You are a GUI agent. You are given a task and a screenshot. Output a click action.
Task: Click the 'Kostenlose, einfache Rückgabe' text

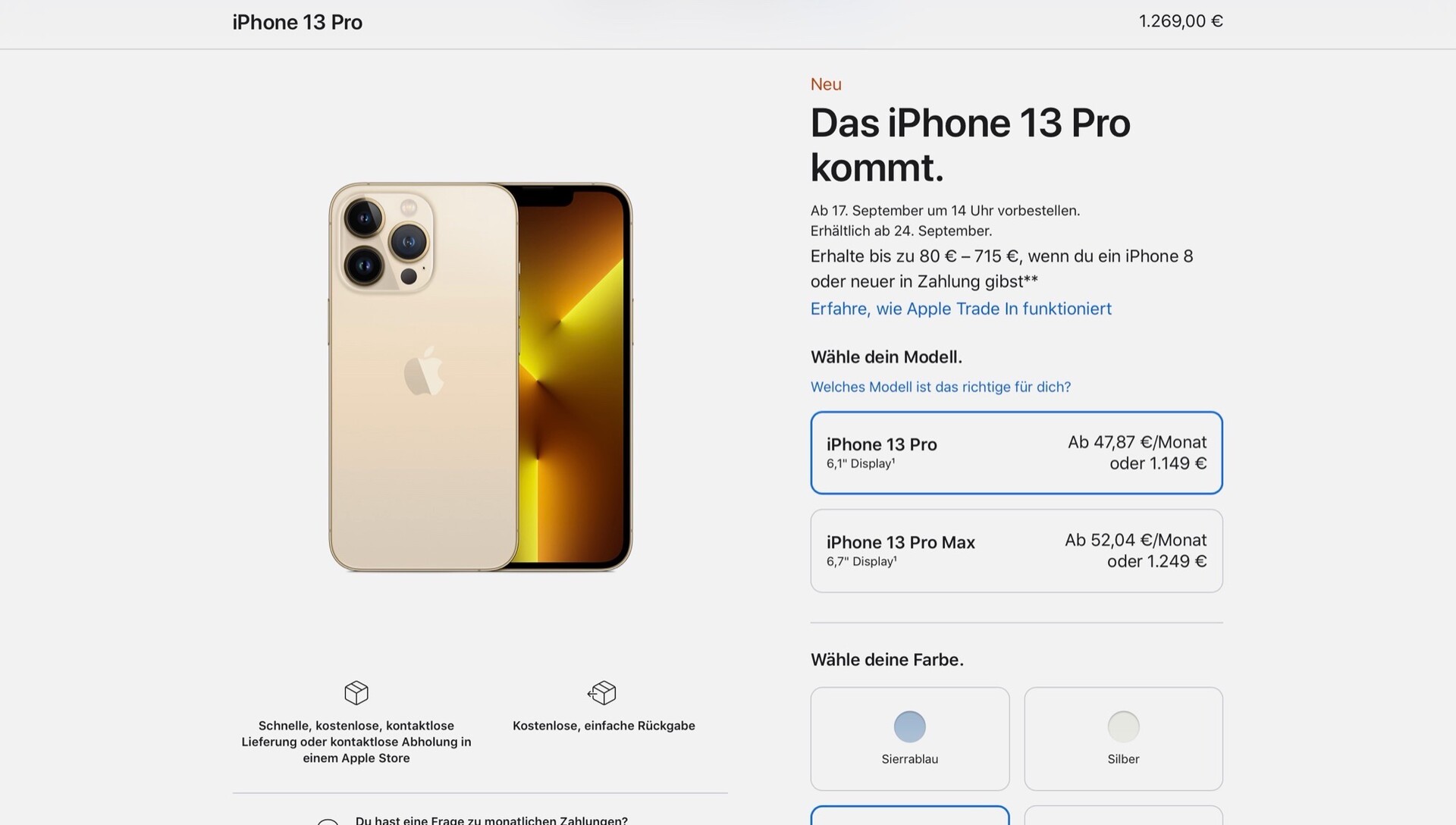pyautogui.click(x=604, y=726)
